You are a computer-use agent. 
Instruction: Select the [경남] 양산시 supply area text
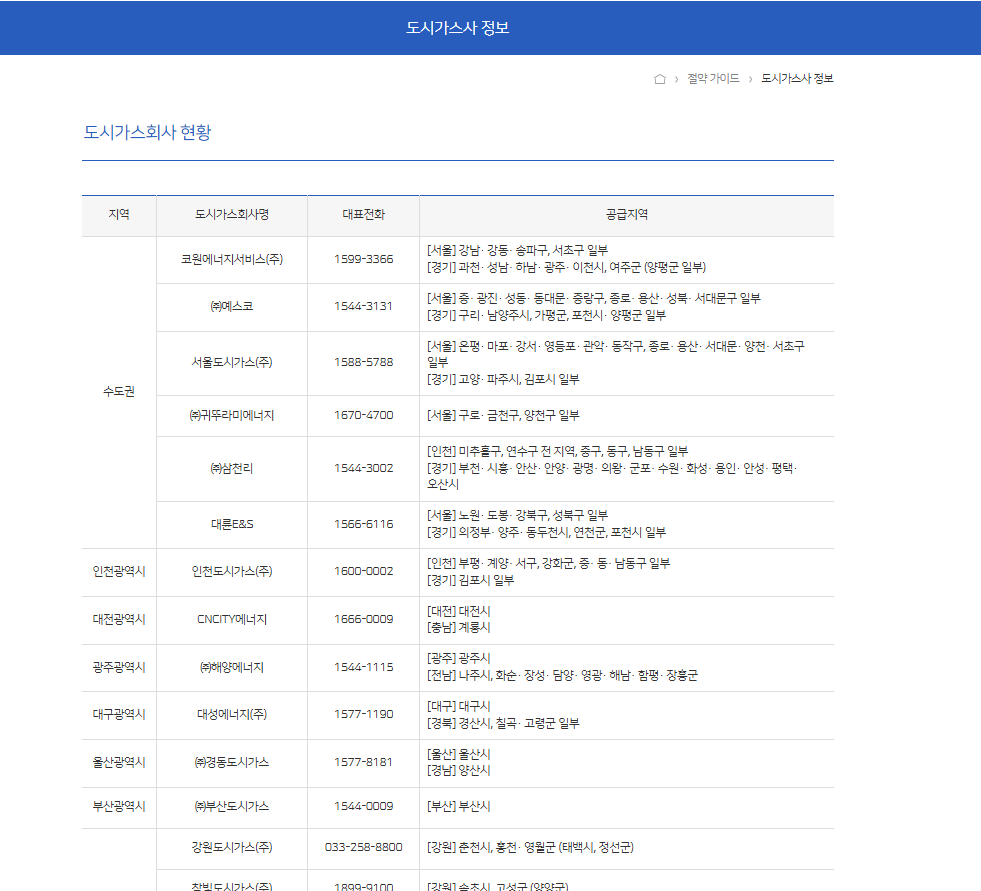pos(459,771)
